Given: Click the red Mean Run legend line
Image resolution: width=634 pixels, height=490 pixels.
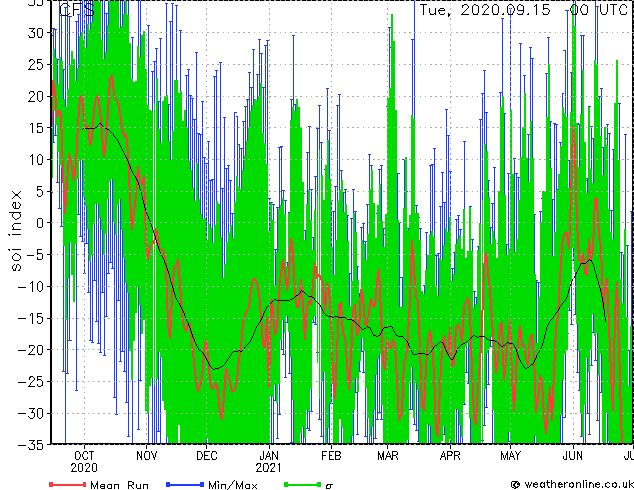Looking at the screenshot, I should coord(68,484).
